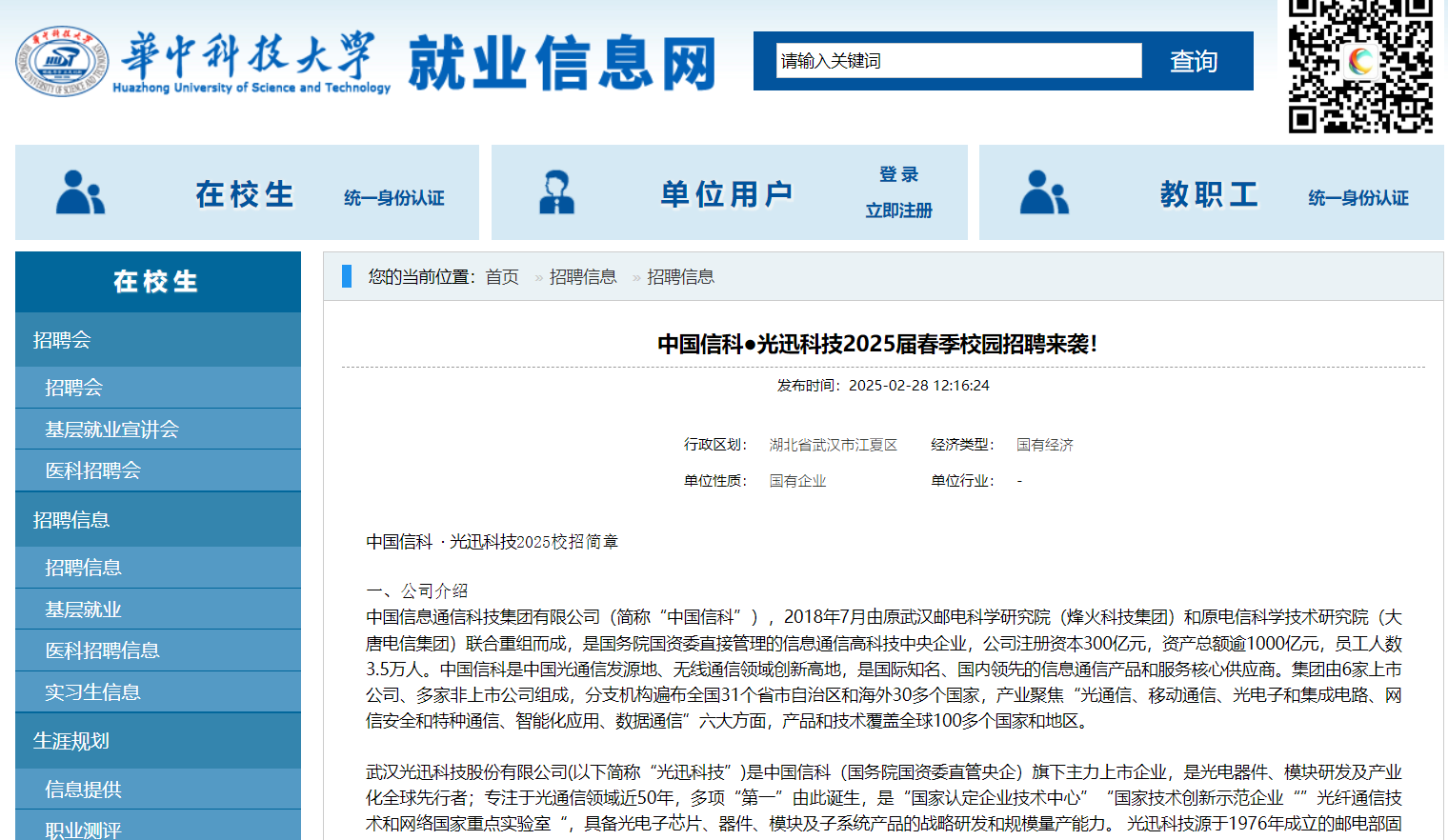Focus the 请输入关键词 search input
Screen dimensions: 1448x840
(x=958, y=61)
